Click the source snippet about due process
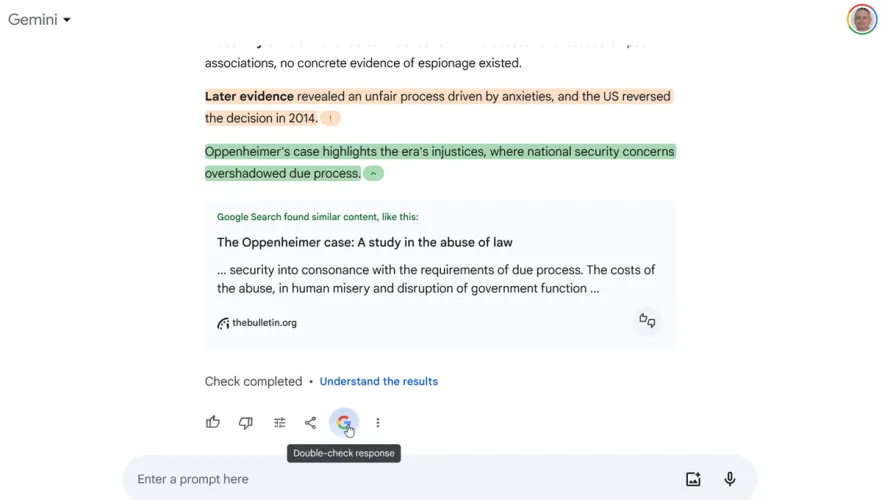This screenshot has width=882, height=500. coord(436,279)
